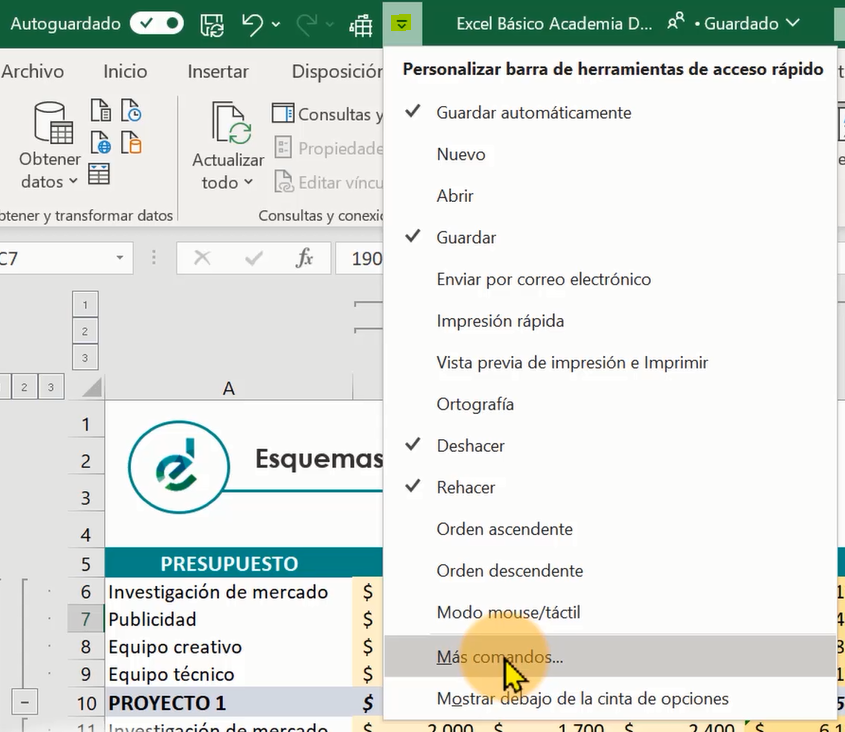This screenshot has height=732, width=845.
Task: Click the save and sync icon
Action: pyautogui.click(x=212, y=24)
